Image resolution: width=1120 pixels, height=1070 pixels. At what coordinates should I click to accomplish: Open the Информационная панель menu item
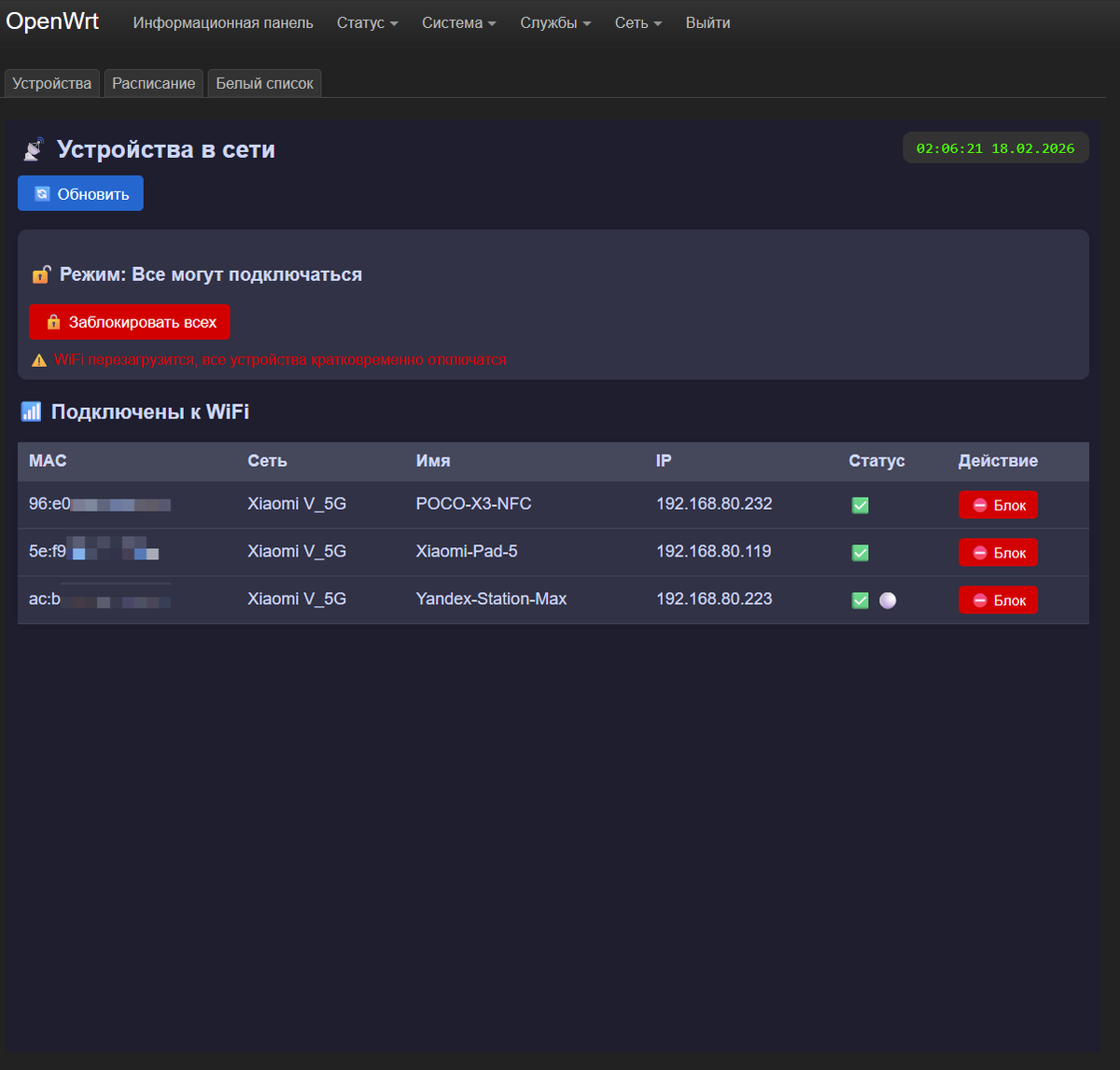point(223,22)
